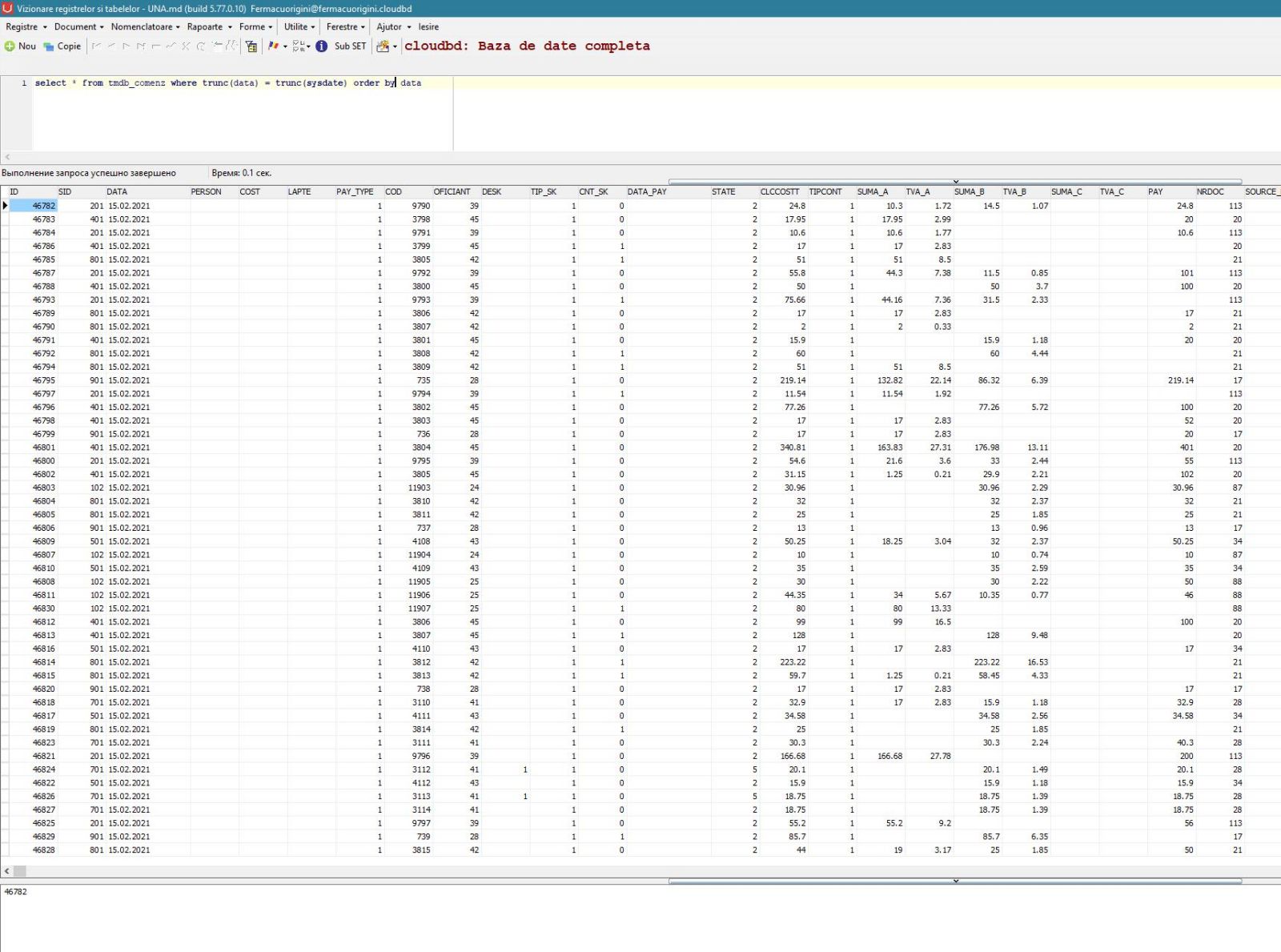Click the COD value 11903
The height and width of the screenshot is (952, 1281).
419,488
